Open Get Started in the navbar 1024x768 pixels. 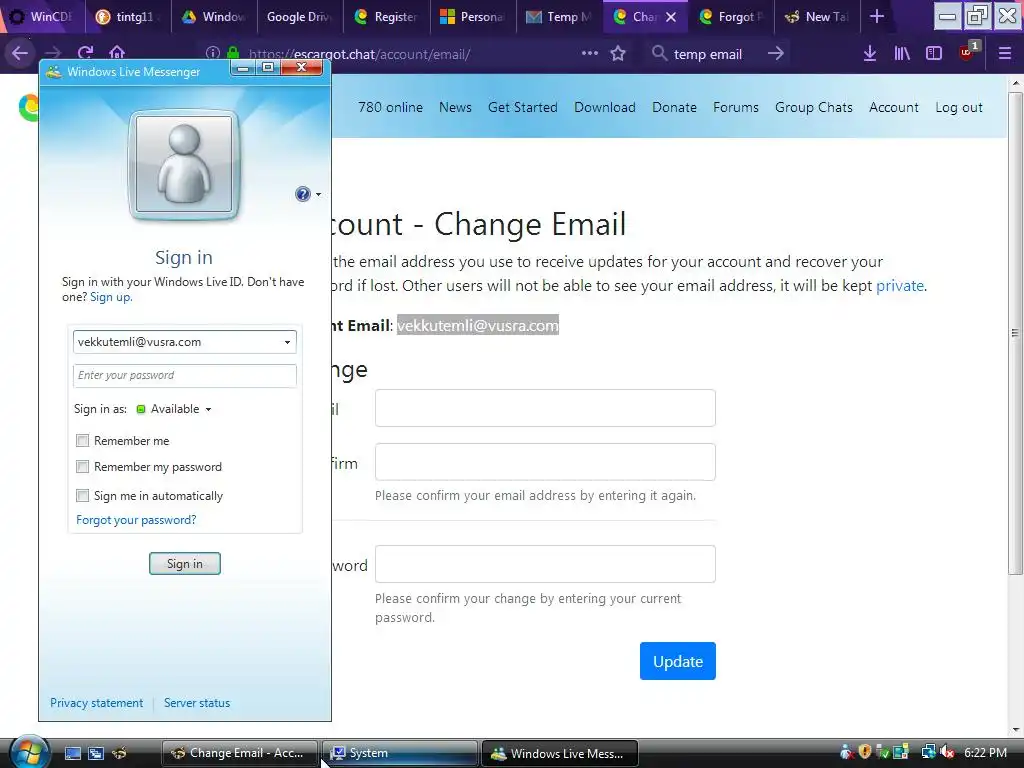click(x=522, y=107)
